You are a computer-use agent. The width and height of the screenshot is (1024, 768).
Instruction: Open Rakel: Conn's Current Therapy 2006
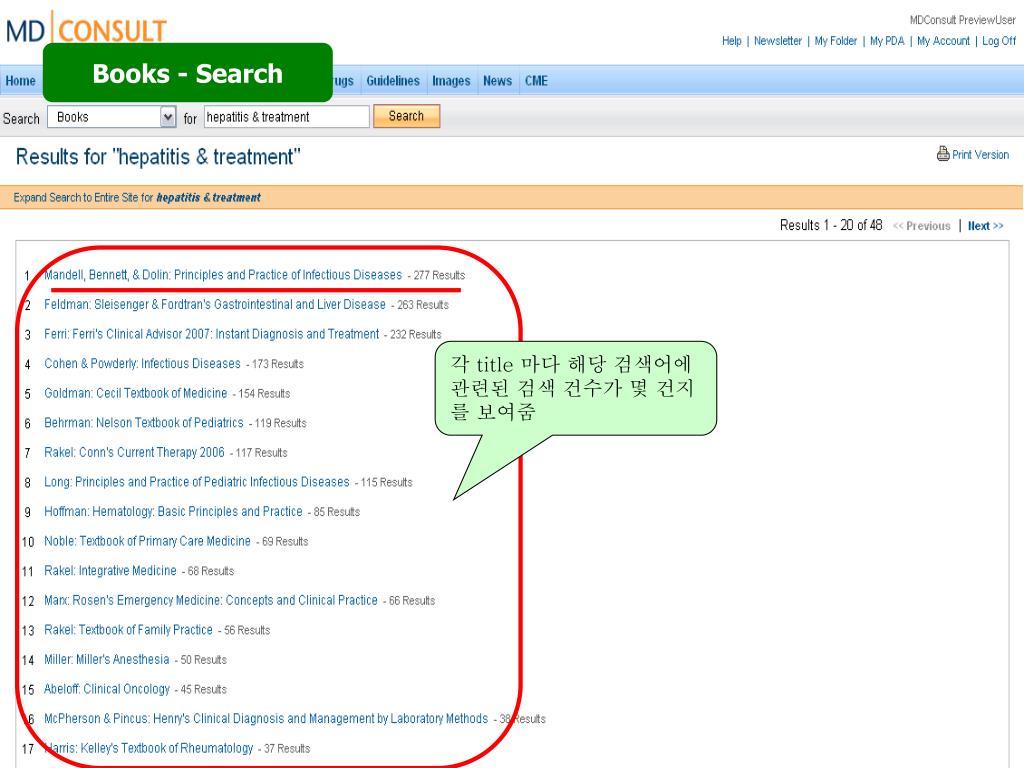pos(134,452)
